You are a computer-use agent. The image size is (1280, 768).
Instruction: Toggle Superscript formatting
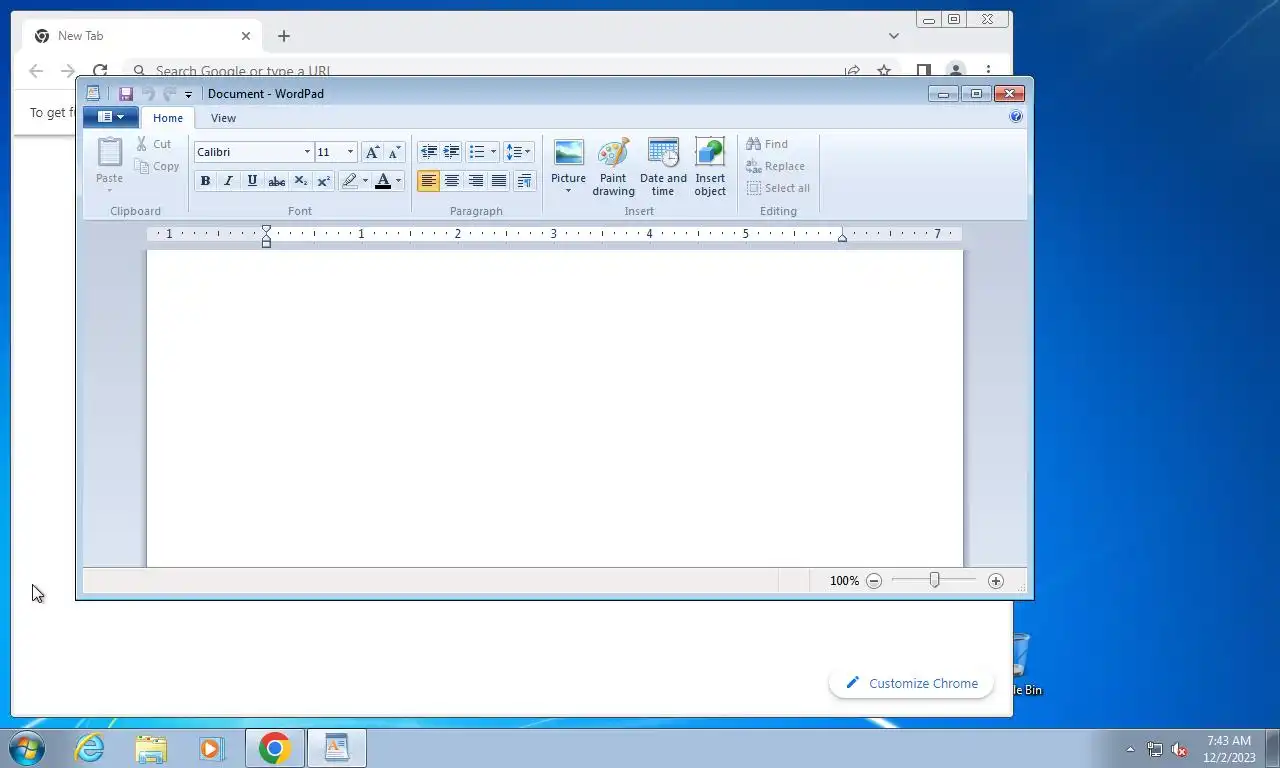[x=324, y=181]
